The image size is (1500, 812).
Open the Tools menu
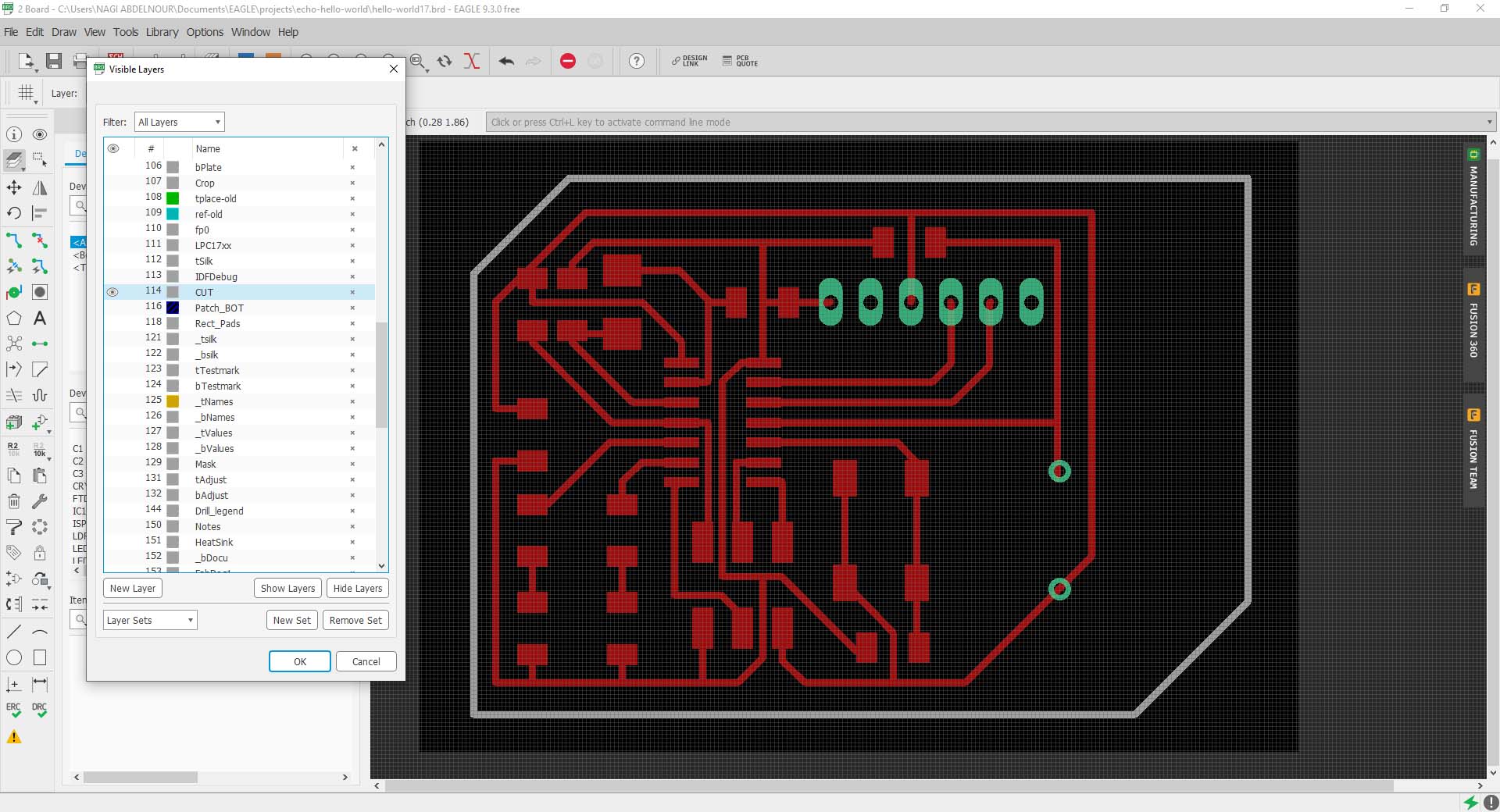pos(125,32)
